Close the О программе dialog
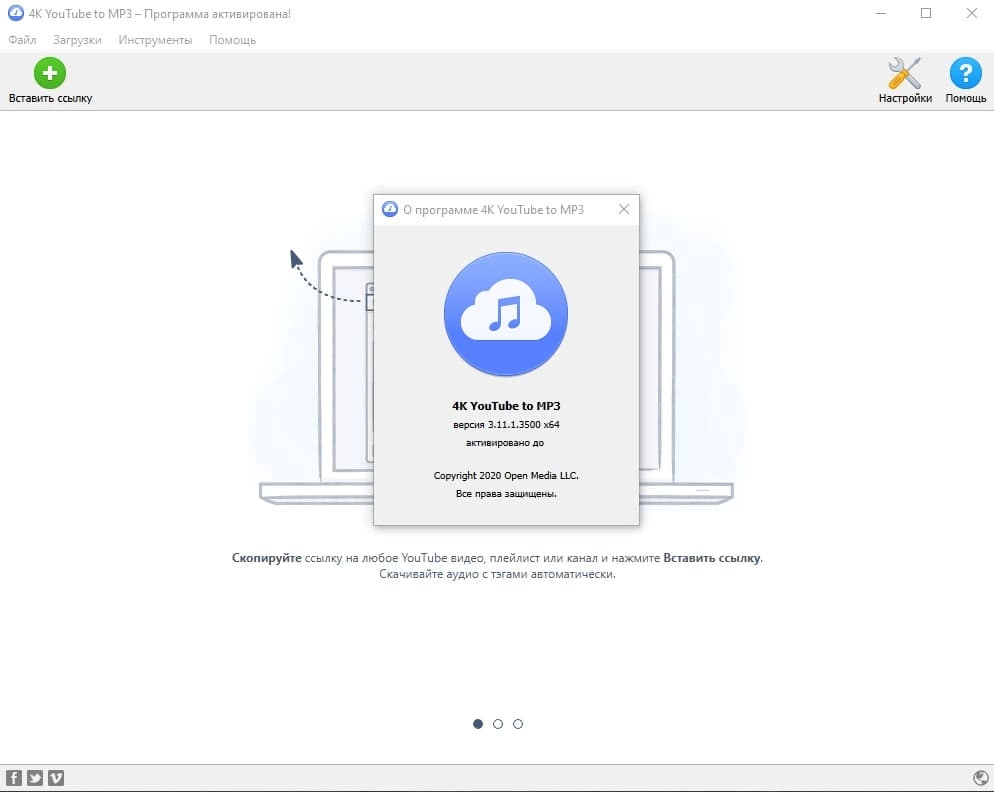This screenshot has height=792, width=994. pos(624,209)
